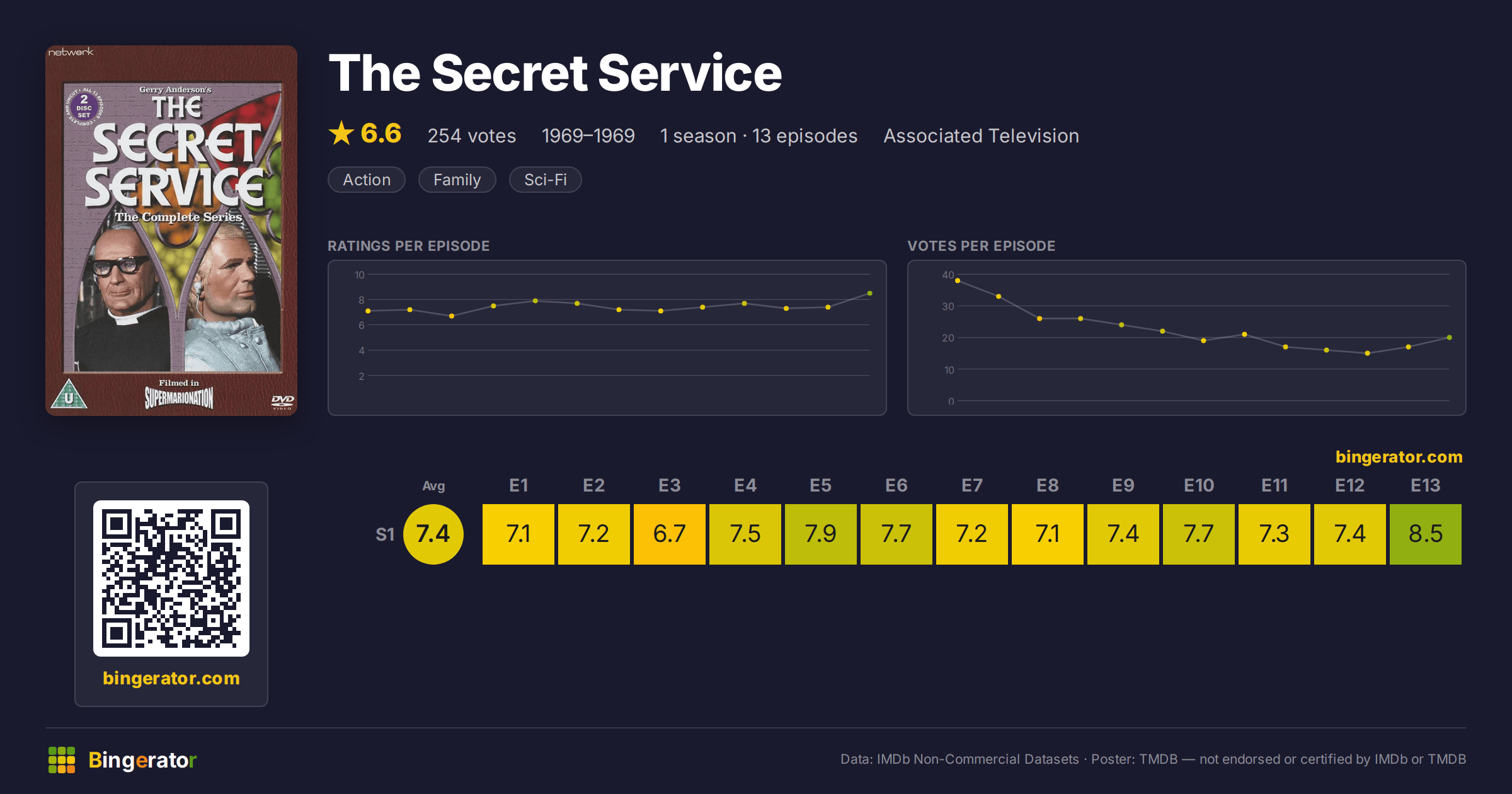Click the last point in ratings chart
1512x794 pixels.
870,294
